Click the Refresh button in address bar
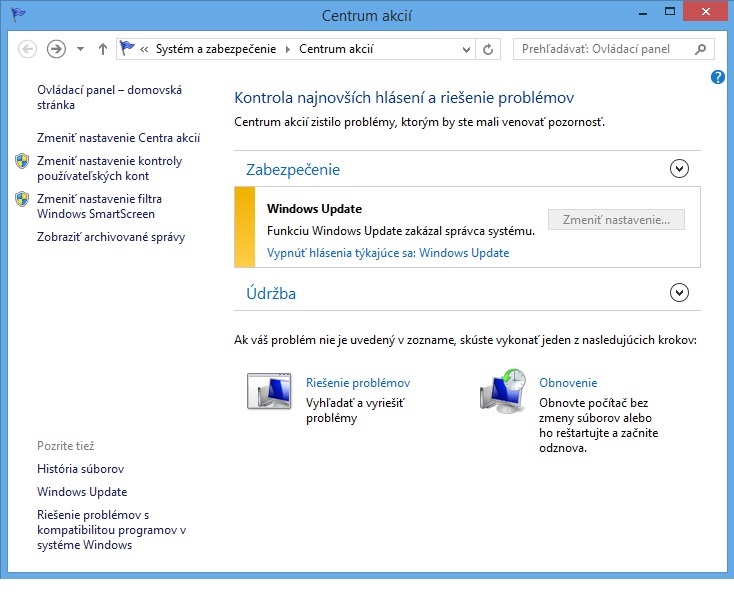This screenshot has height=600, width=734. (x=489, y=49)
